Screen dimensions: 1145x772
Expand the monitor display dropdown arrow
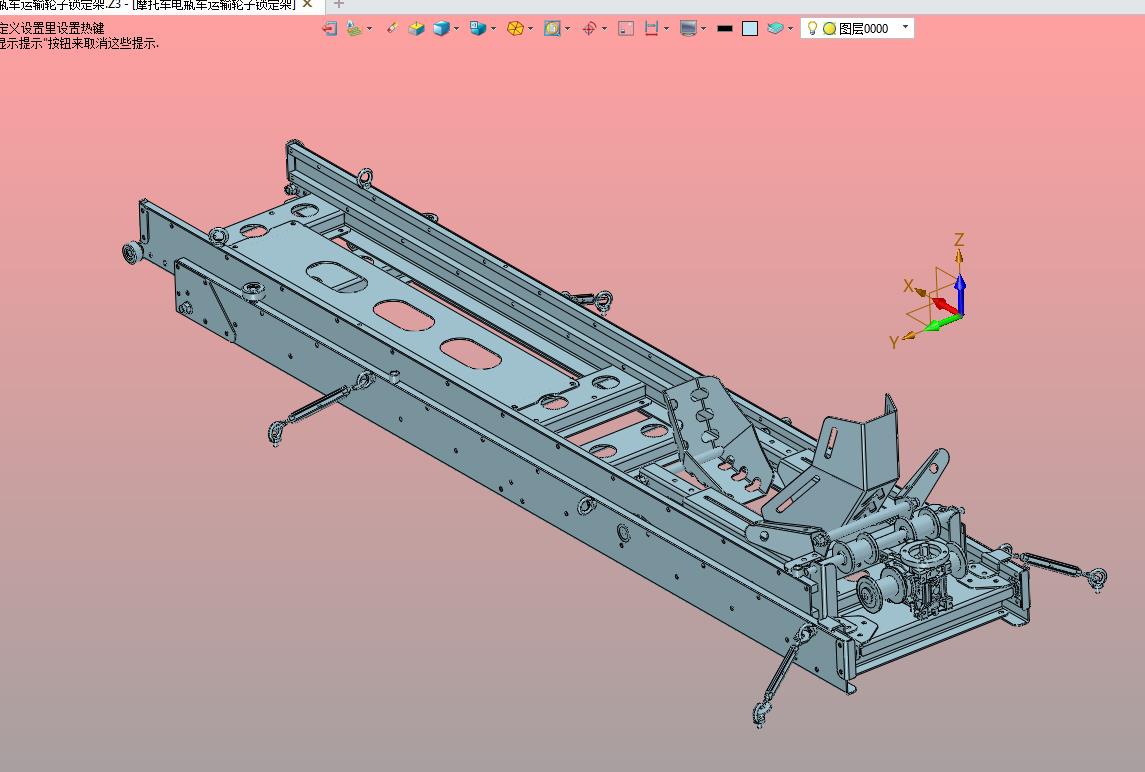point(703,28)
